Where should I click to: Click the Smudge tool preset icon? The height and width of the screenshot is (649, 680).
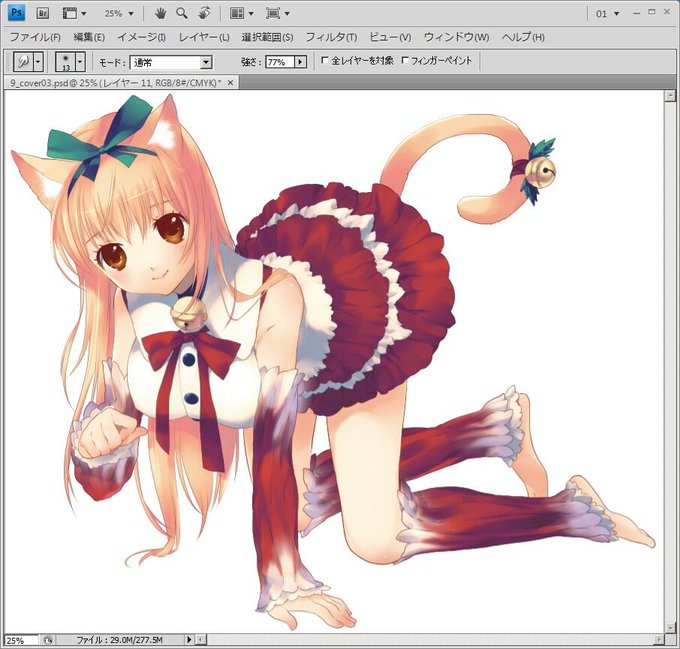(23, 62)
